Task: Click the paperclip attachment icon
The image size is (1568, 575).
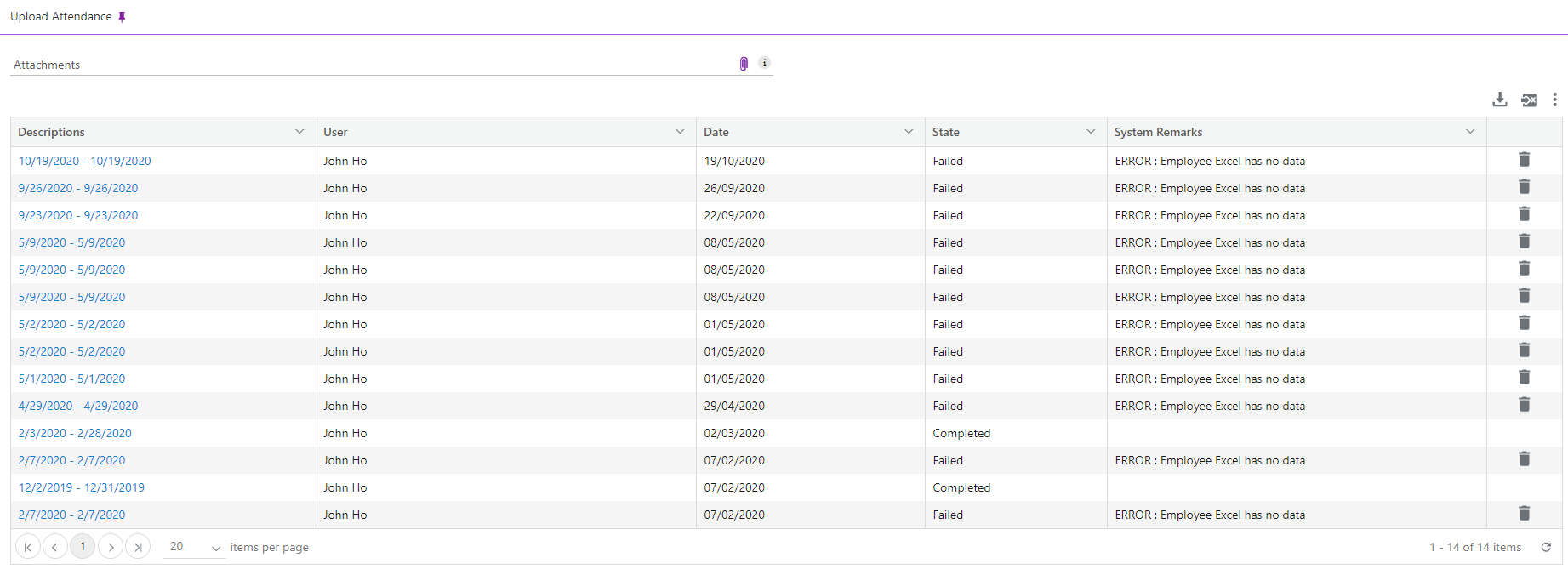Action: tap(744, 64)
